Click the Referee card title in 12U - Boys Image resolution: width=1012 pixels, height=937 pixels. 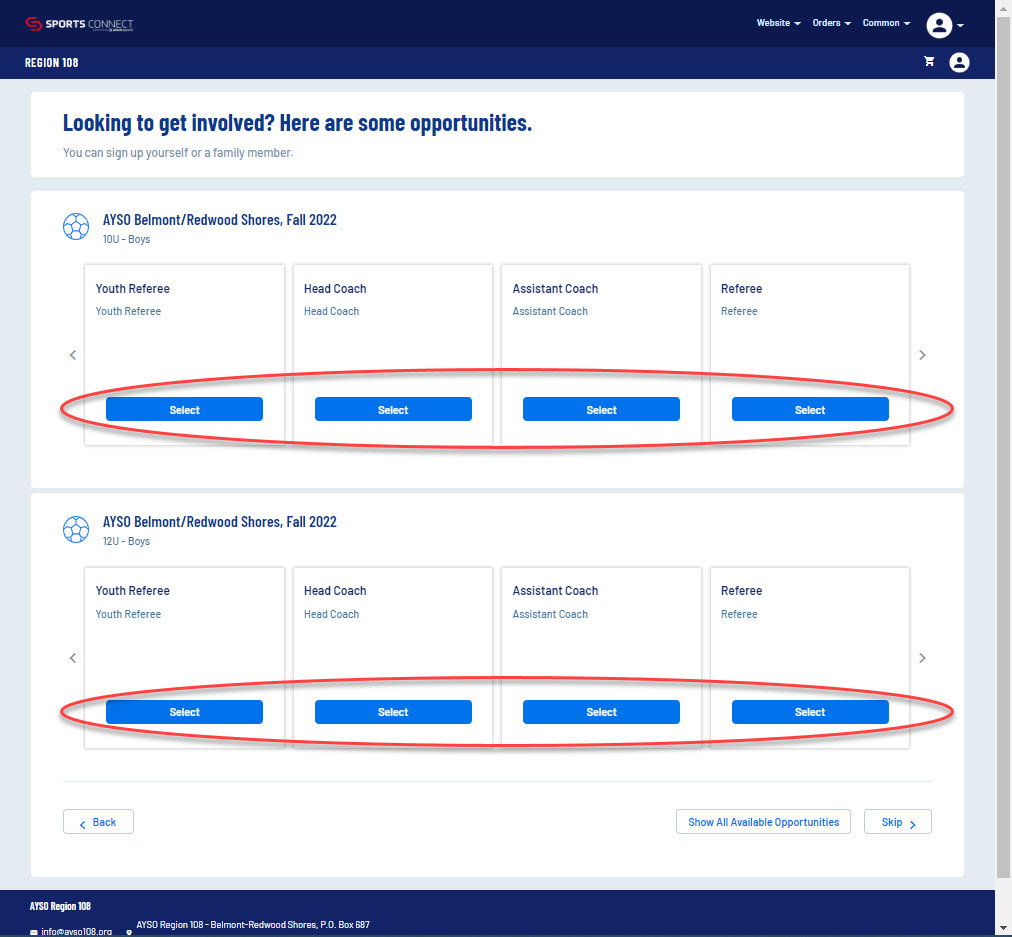pos(742,590)
